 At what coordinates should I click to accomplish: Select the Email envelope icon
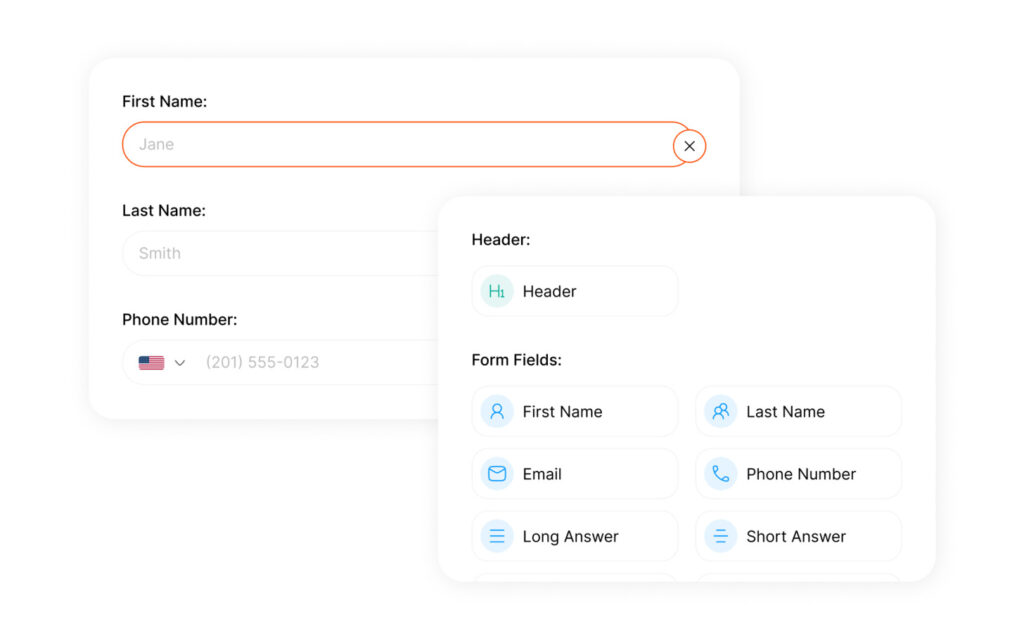point(496,473)
